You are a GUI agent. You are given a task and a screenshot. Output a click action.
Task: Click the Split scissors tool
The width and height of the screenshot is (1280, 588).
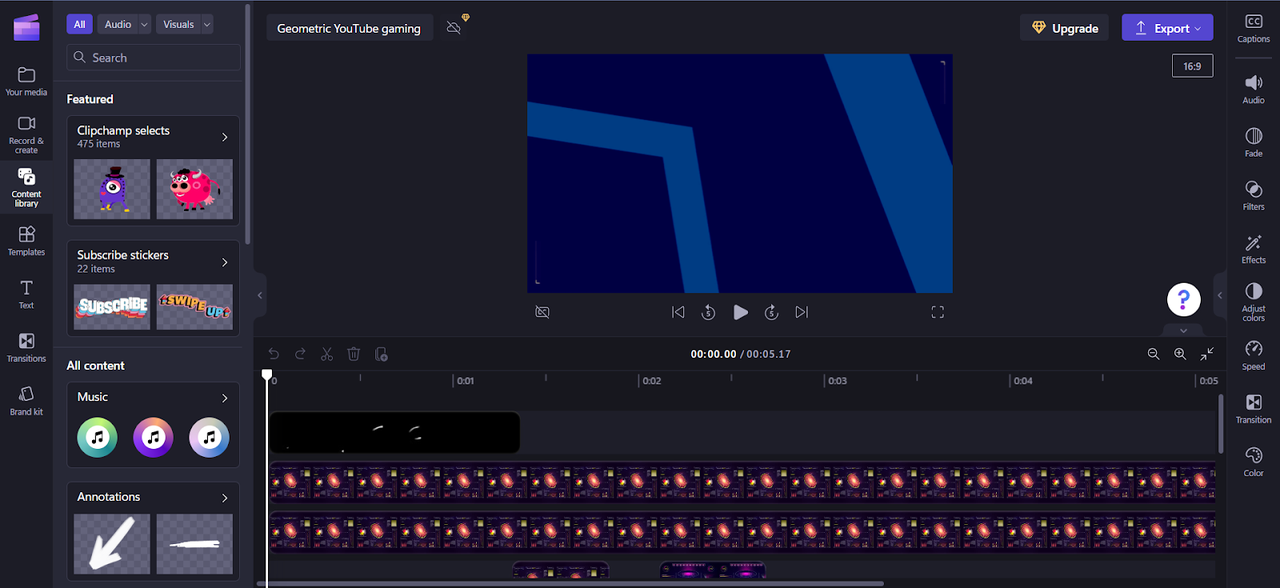[326, 354]
